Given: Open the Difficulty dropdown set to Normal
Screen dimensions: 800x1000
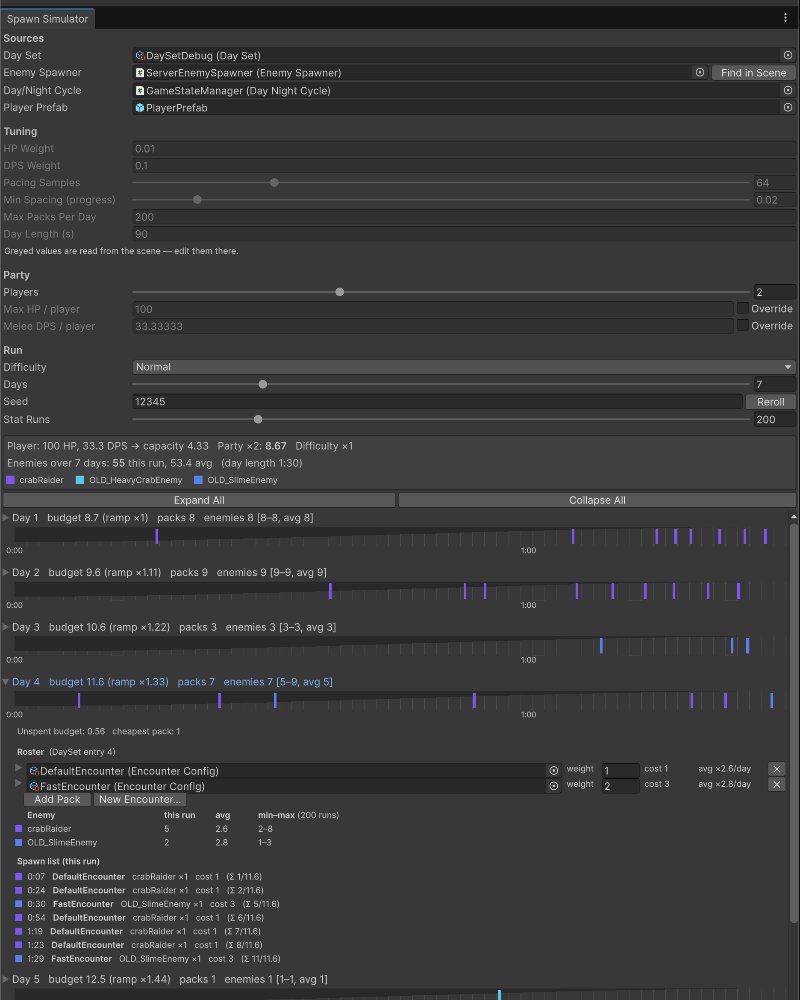Looking at the screenshot, I should pyautogui.click(x=464, y=367).
